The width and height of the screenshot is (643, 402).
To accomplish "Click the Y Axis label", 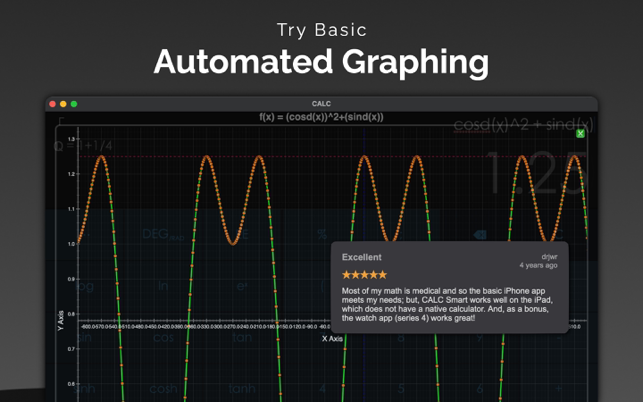I will [61, 321].
